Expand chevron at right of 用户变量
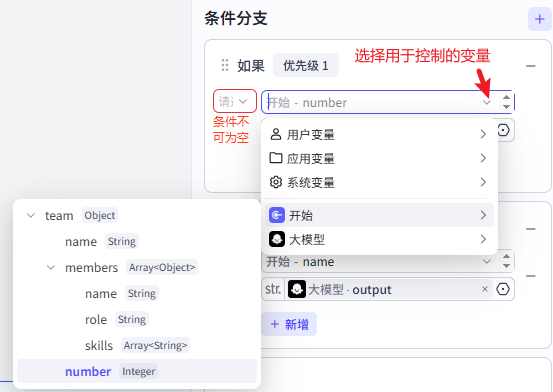Viewport: 553px width, 392px height. point(483,134)
